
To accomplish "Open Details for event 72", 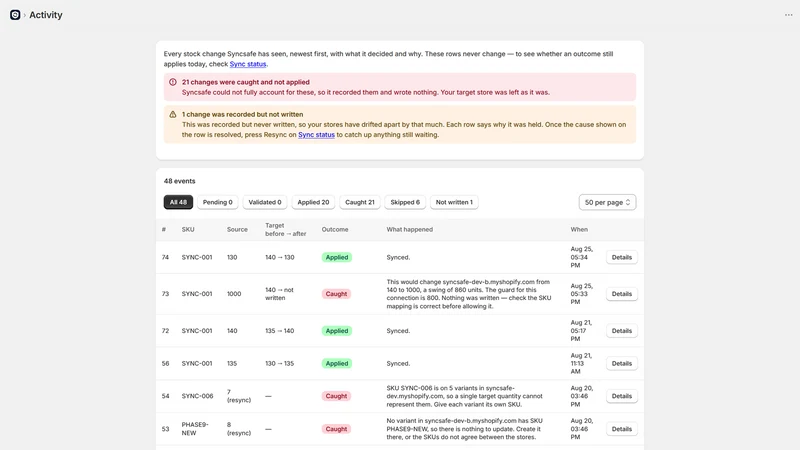I will coord(621,331).
